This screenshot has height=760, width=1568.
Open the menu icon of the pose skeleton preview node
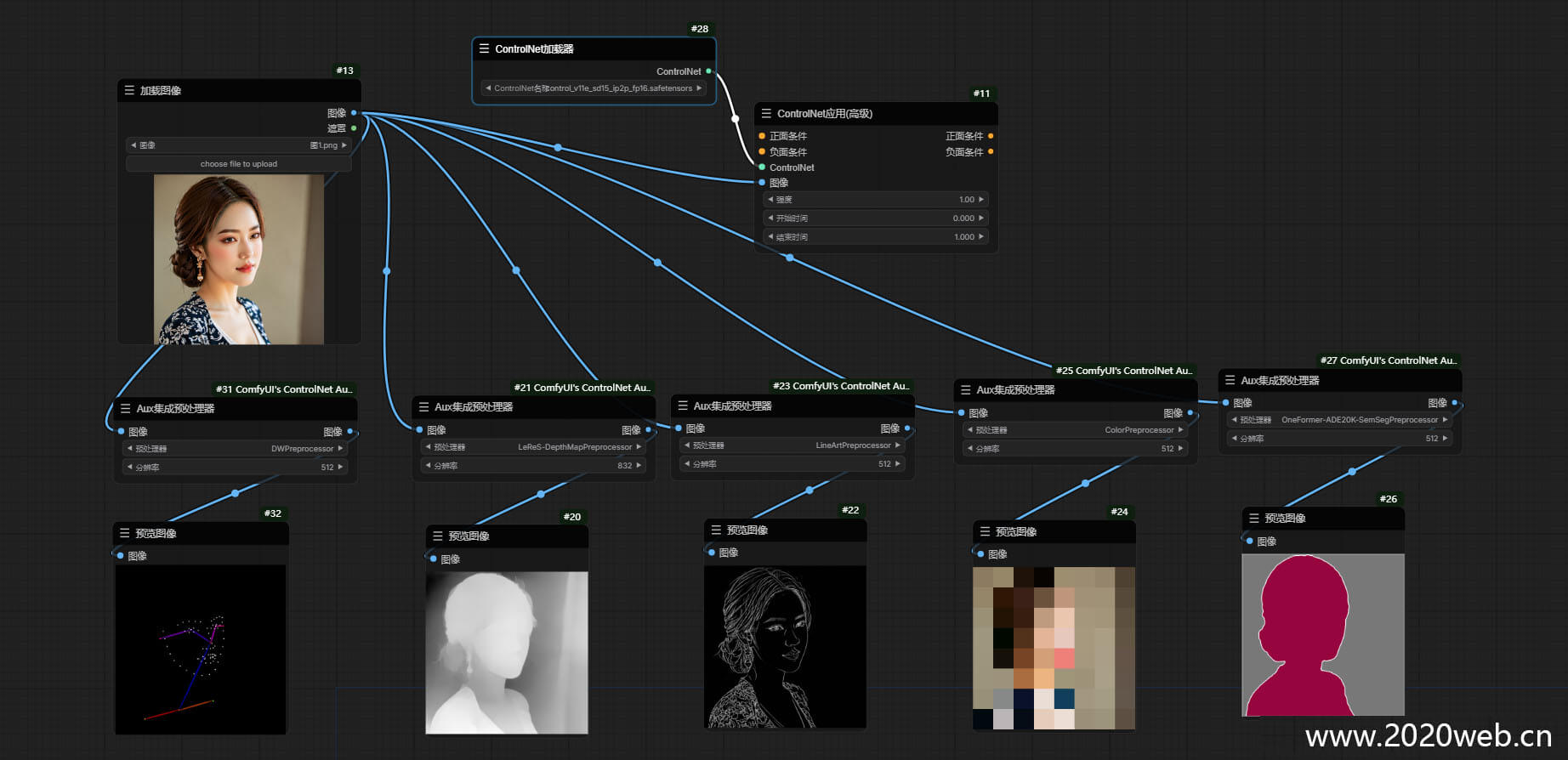coord(125,533)
